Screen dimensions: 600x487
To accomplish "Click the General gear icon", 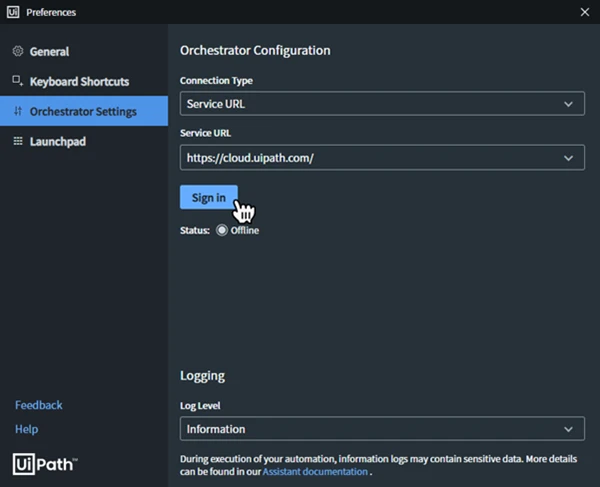I will coord(18,51).
